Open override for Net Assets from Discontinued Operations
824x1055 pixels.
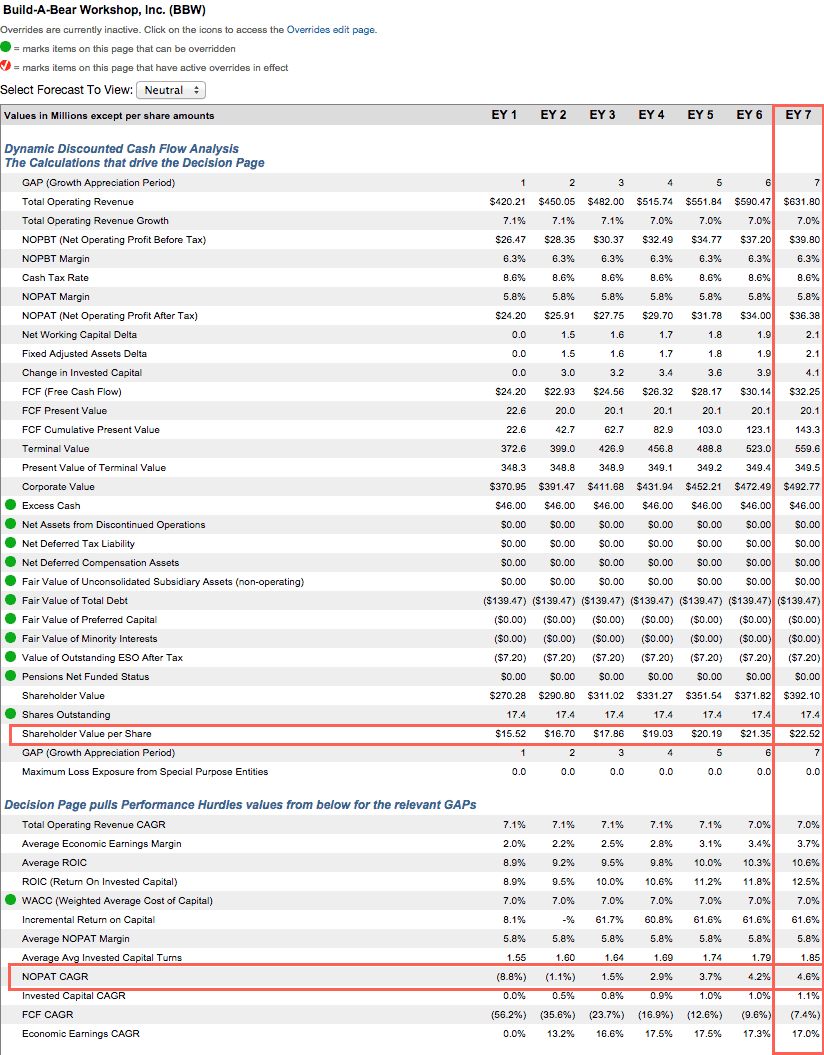pos(10,524)
